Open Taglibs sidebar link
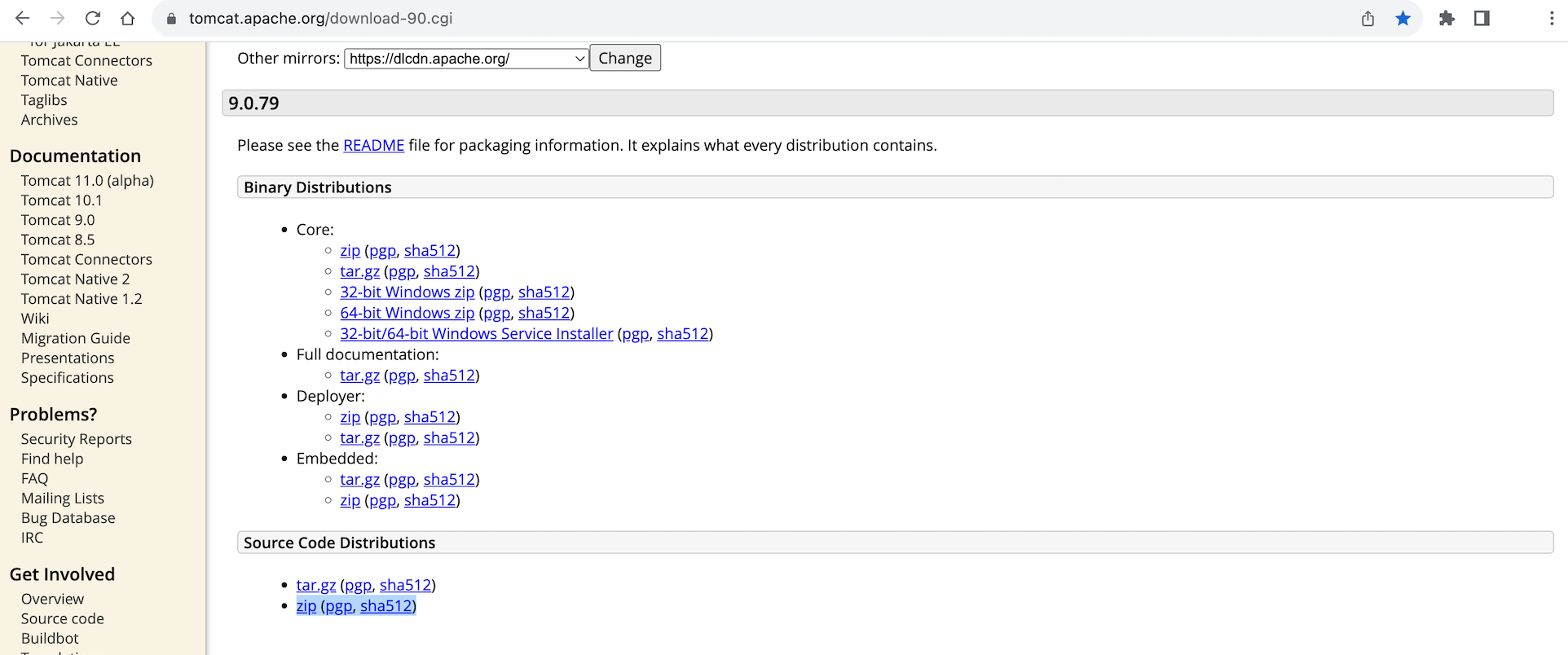The height and width of the screenshot is (655, 1568). tap(44, 100)
